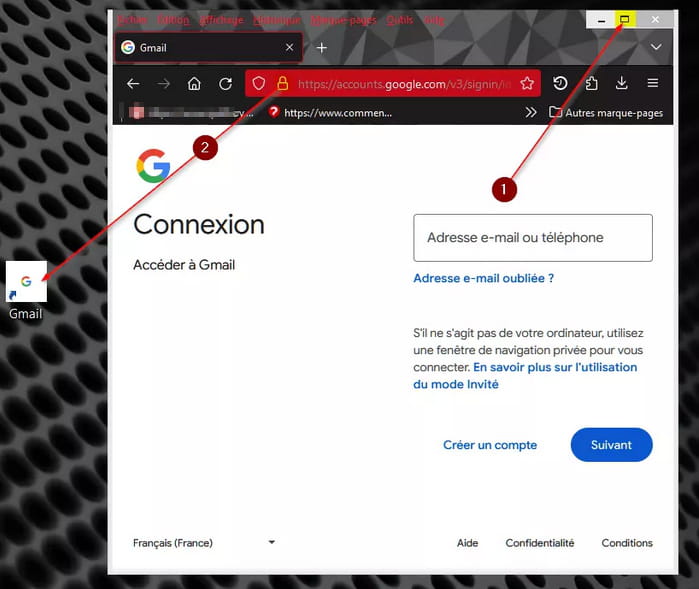The height and width of the screenshot is (589, 699).
Task: Click the Suivant button
Action: [x=611, y=445]
